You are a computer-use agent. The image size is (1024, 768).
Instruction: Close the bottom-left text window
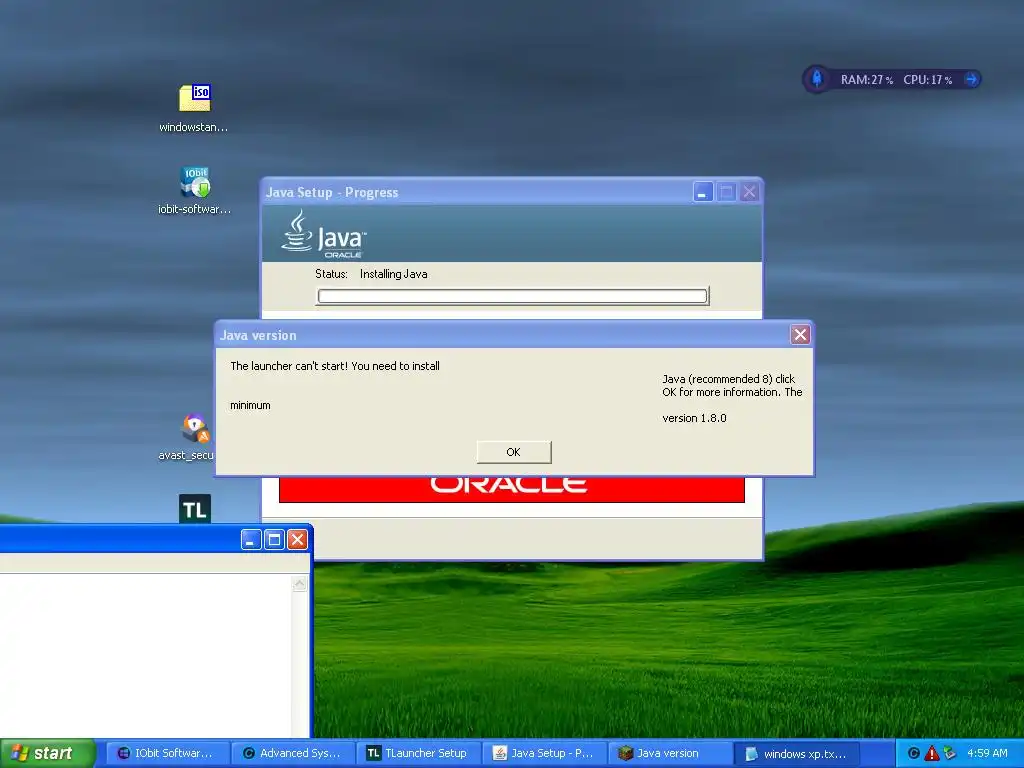tap(297, 539)
